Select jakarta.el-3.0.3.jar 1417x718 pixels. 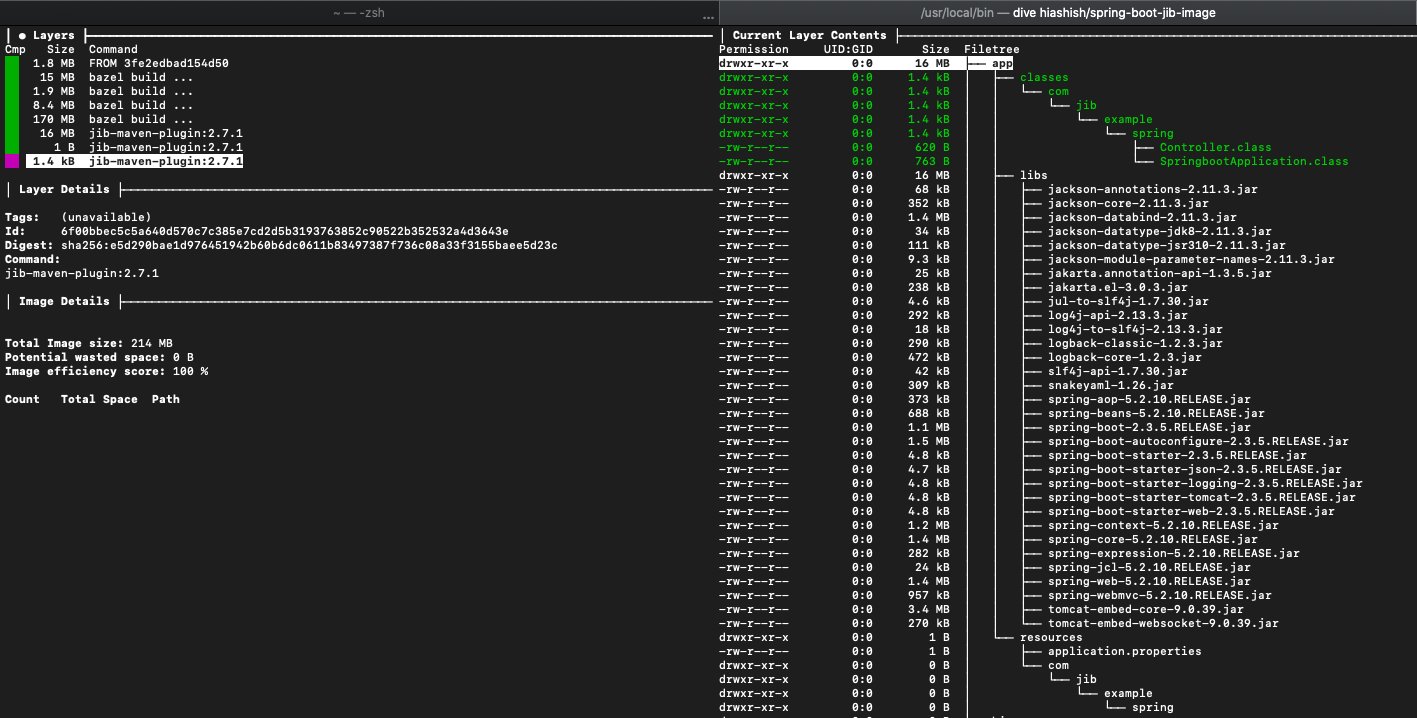tap(1118, 287)
